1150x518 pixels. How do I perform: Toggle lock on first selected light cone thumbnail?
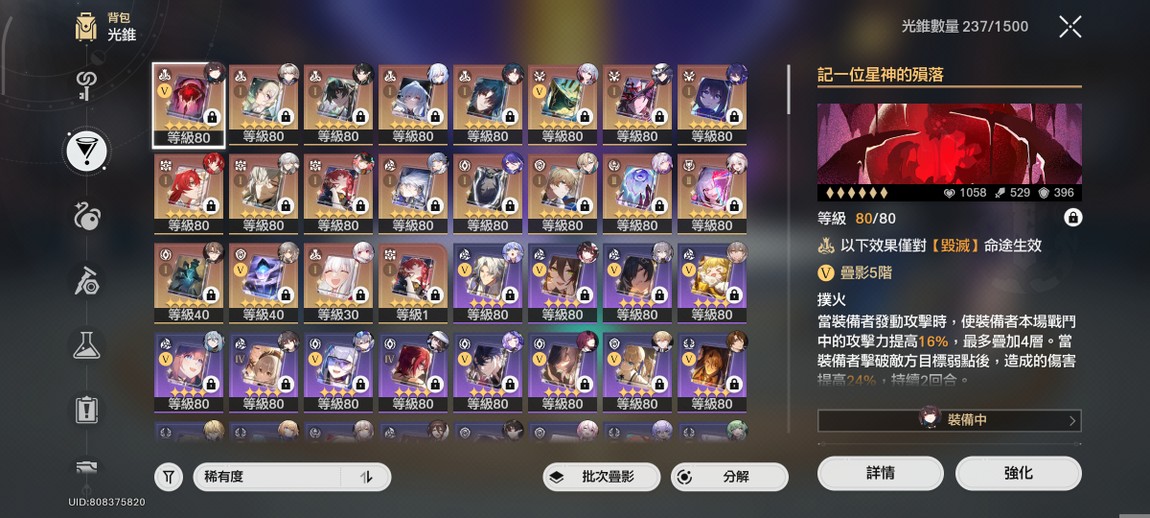tap(212, 117)
